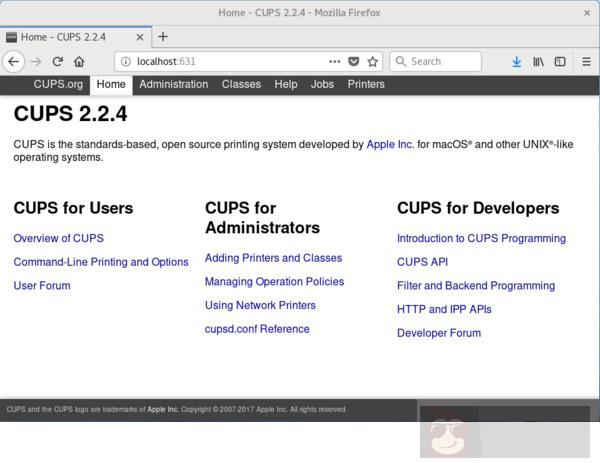
Task: Reload the current page
Action: [x=58, y=61]
